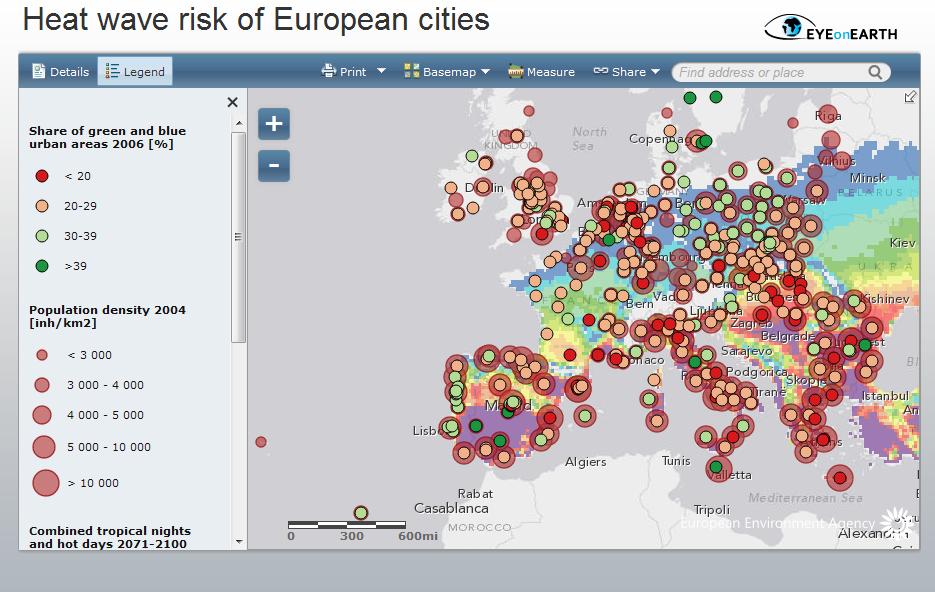Click the dark green '>39' legend swatch

pos(42,266)
